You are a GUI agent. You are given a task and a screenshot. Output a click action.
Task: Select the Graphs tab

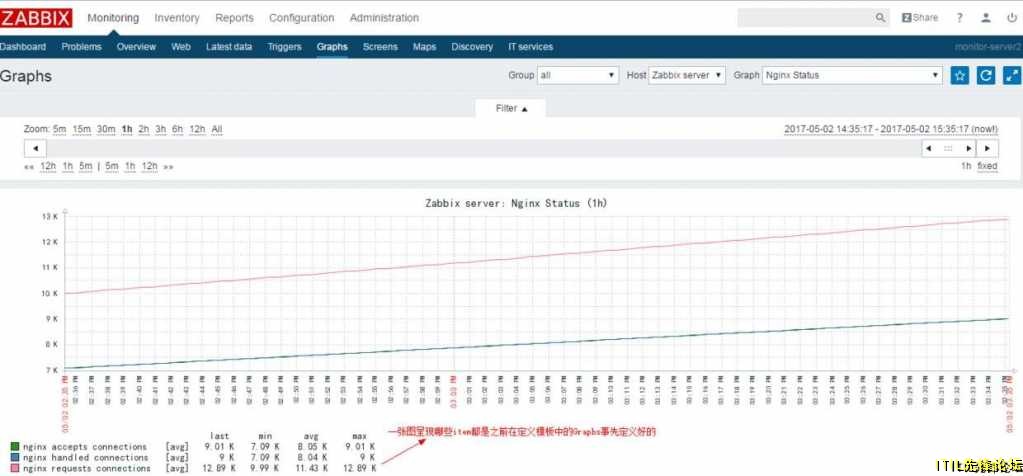(332, 47)
